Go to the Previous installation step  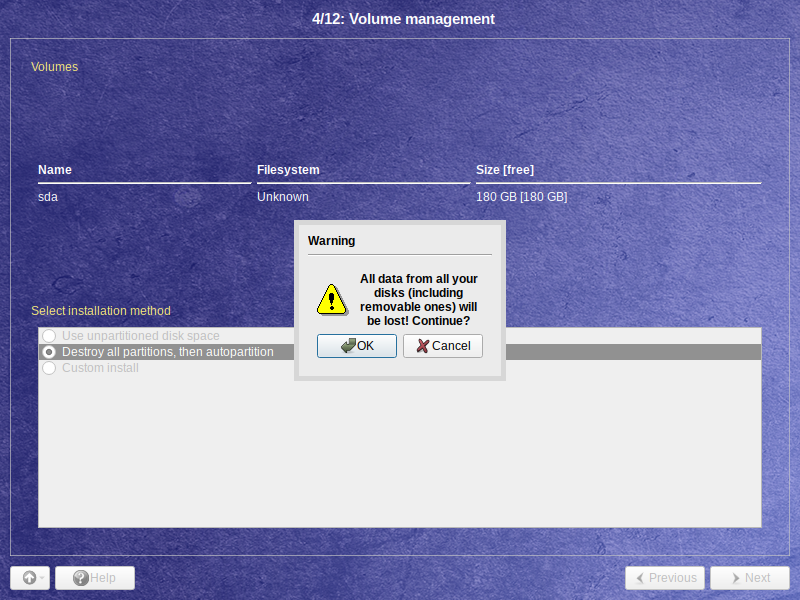(x=665, y=578)
